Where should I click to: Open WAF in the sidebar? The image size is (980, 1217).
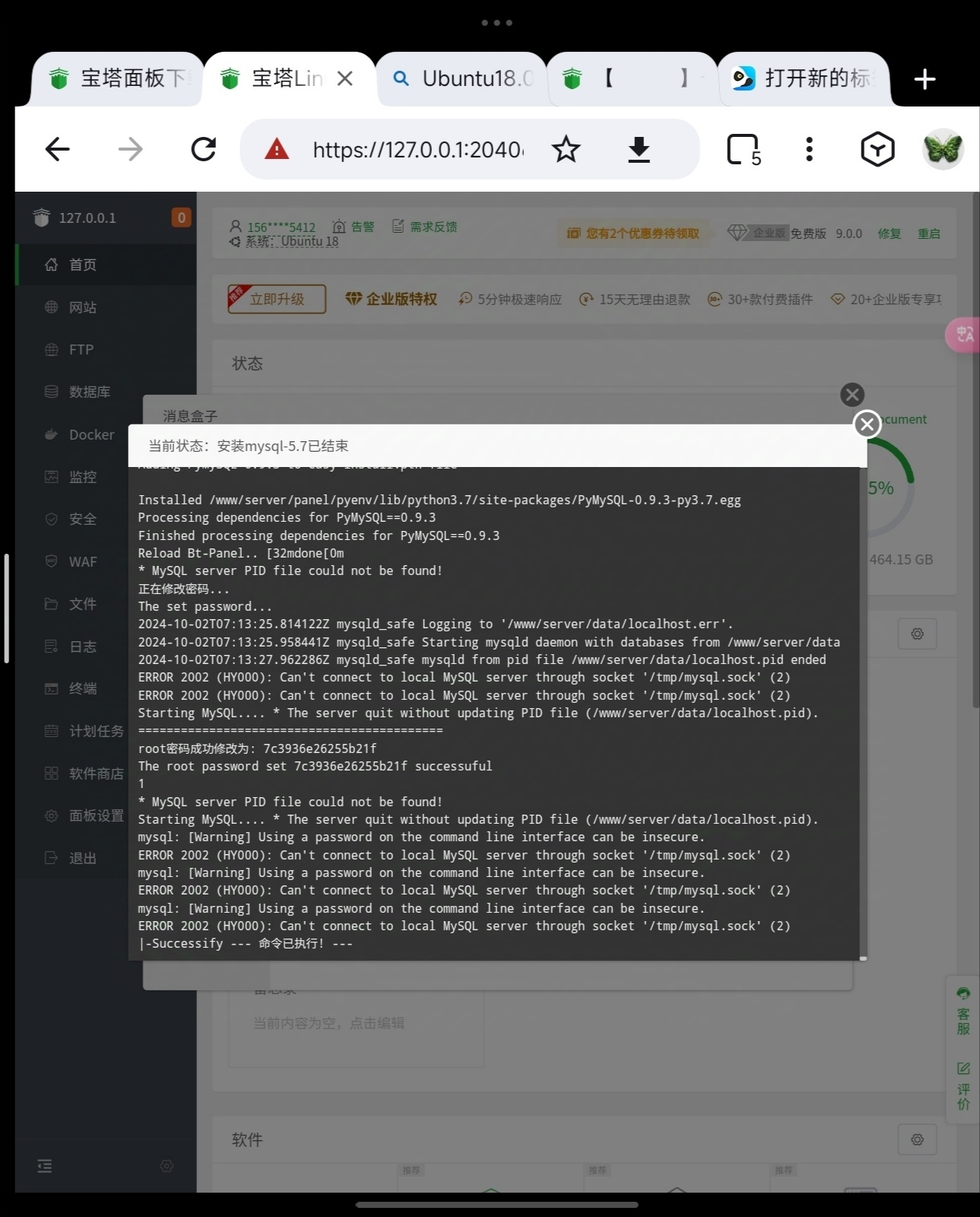point(82,562)
